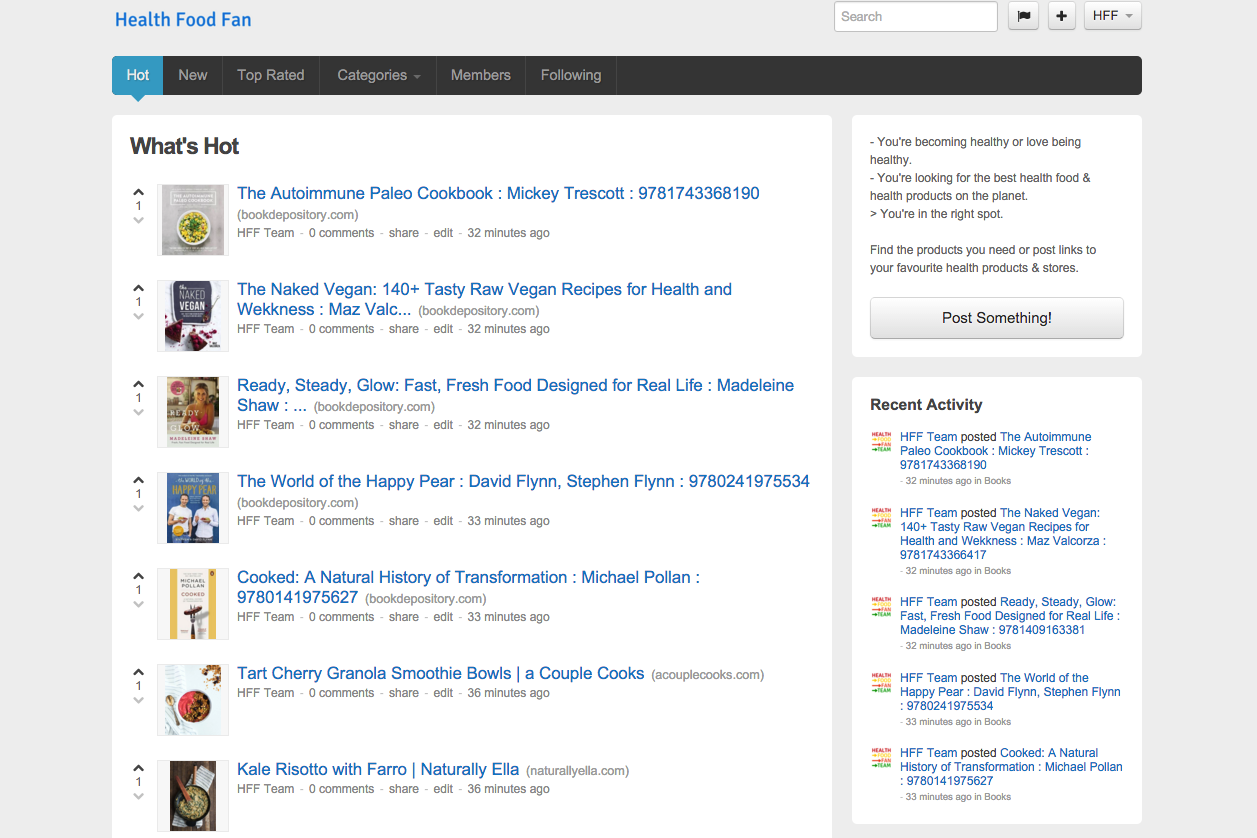
Task: Open Kale Risotto with Farro thumbnail
Action: (193, 796)
